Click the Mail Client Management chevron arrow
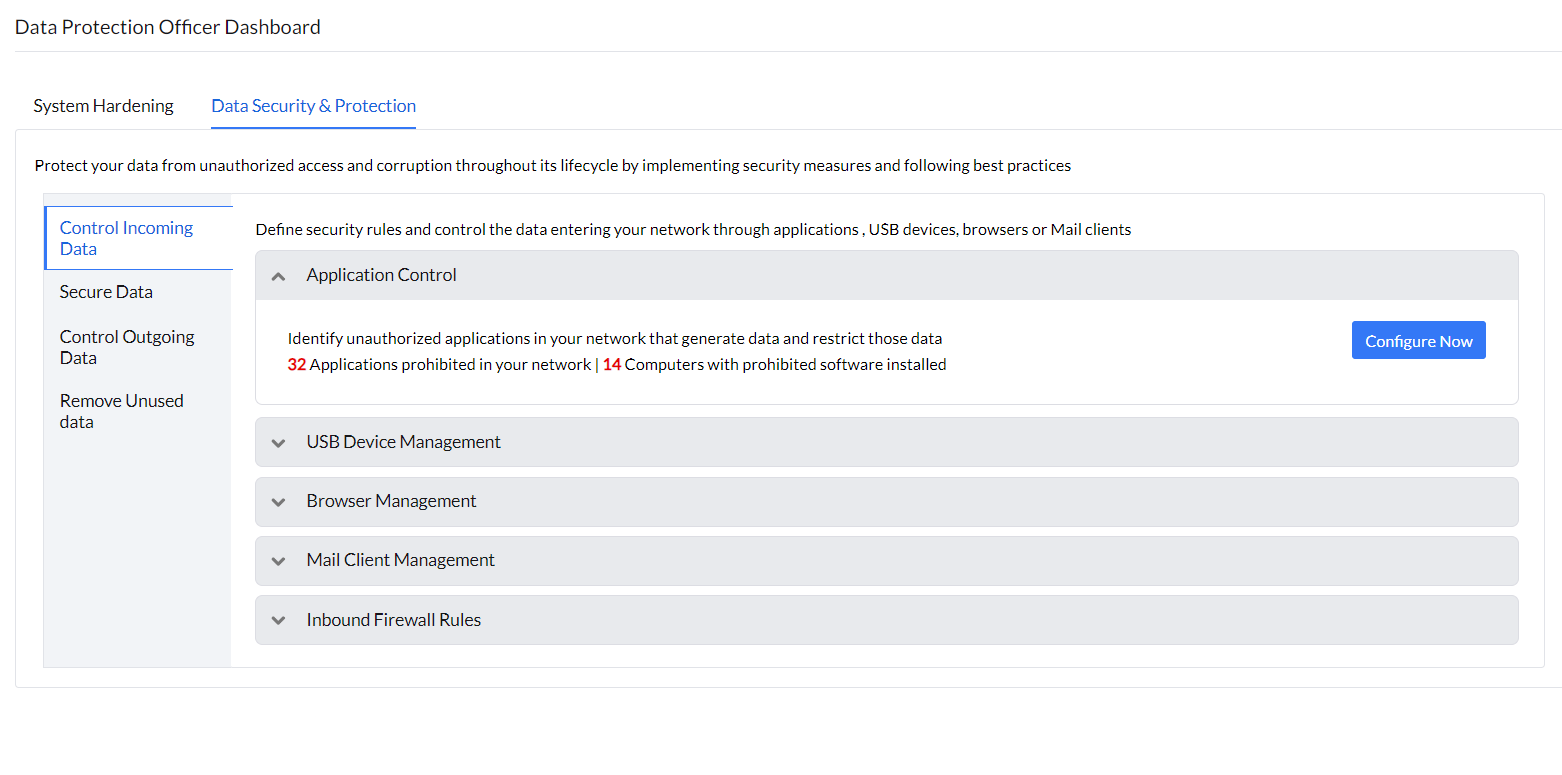This screenshot has height=775, width=1562. click(x=279, y=561)
